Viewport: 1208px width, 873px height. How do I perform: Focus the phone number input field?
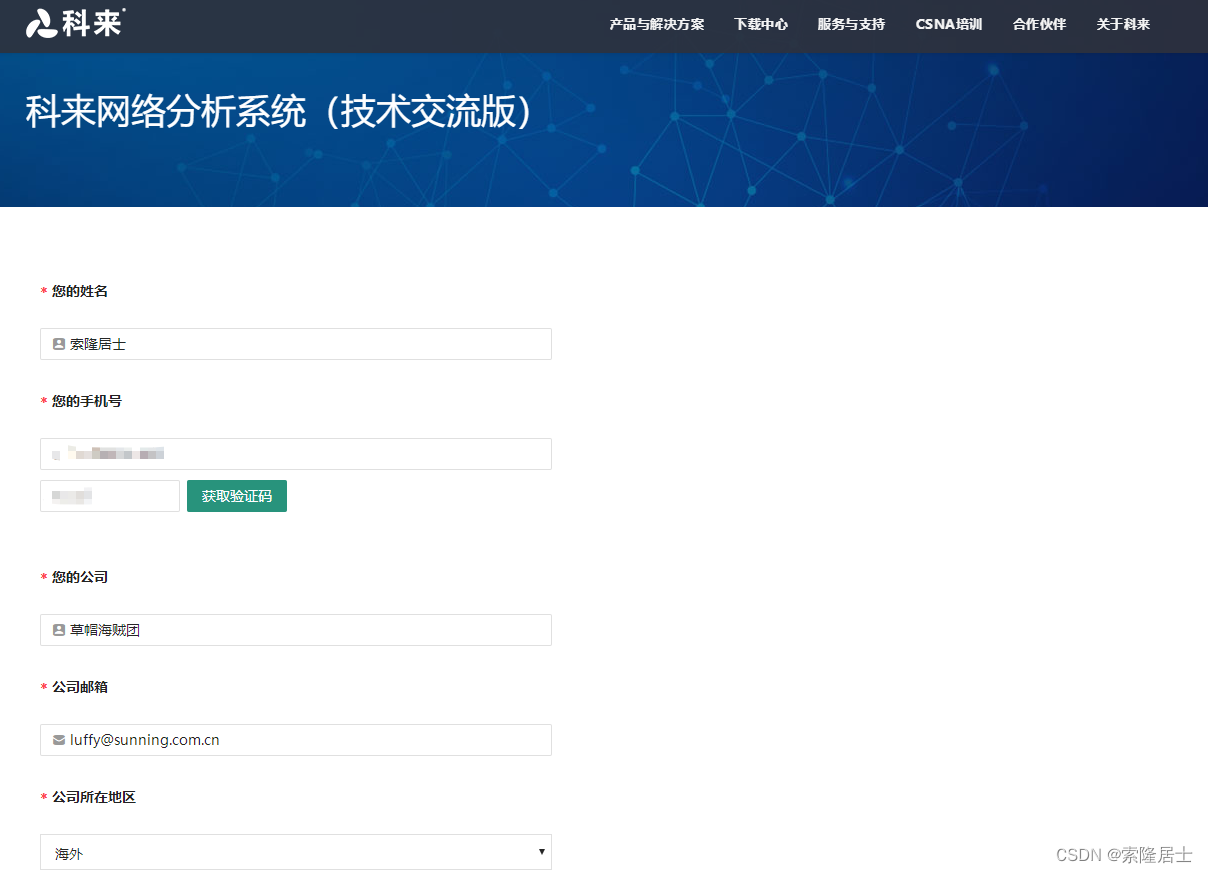(296, 454)
